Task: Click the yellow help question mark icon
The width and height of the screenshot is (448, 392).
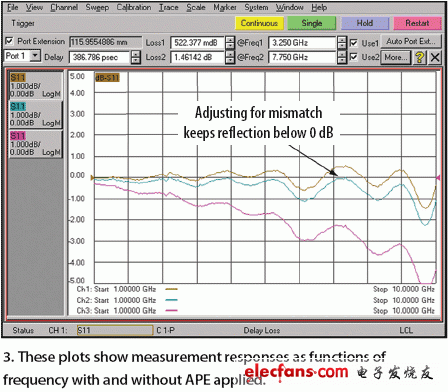Action: 419,57
